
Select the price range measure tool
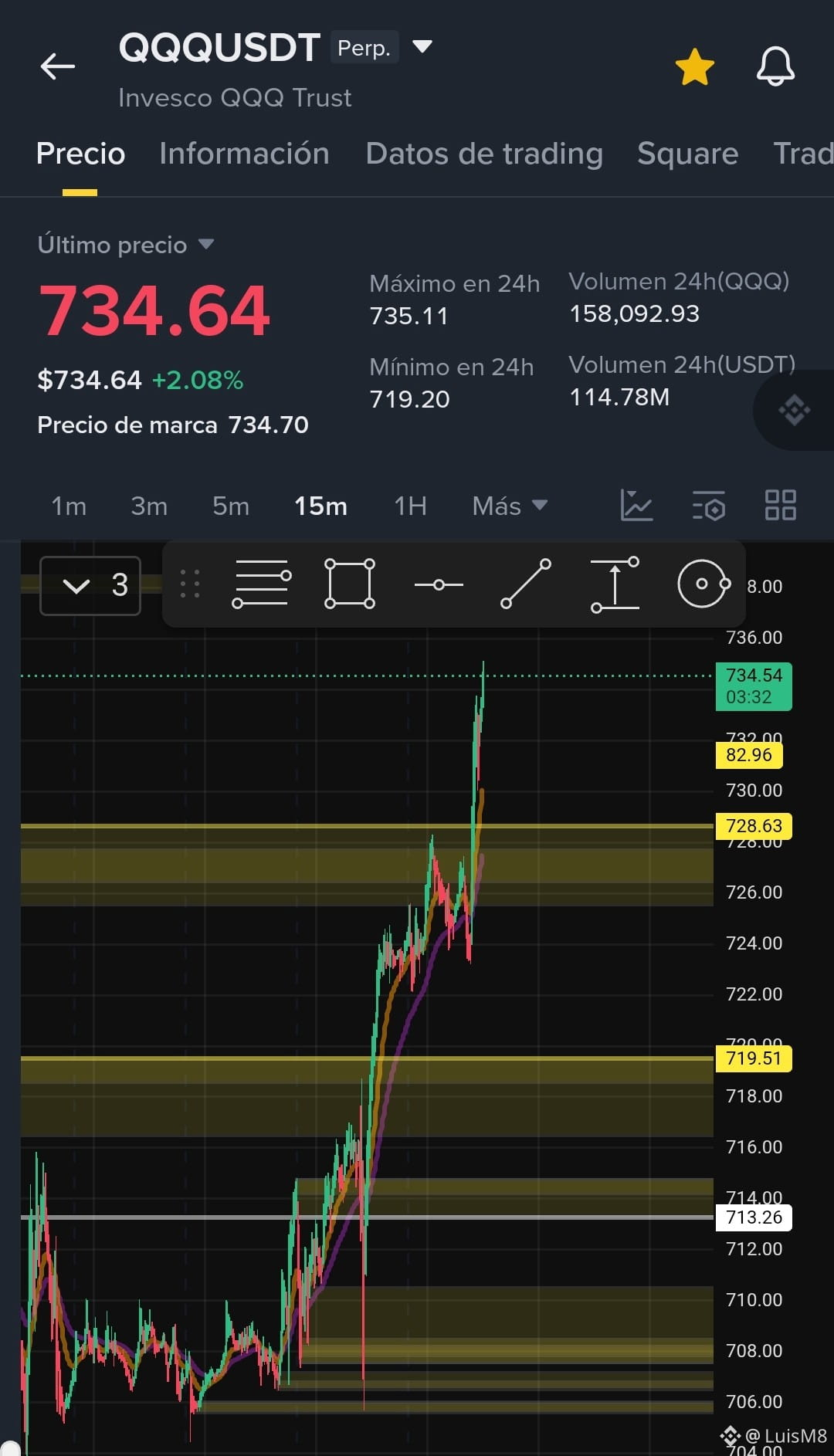tap(615, 584)
